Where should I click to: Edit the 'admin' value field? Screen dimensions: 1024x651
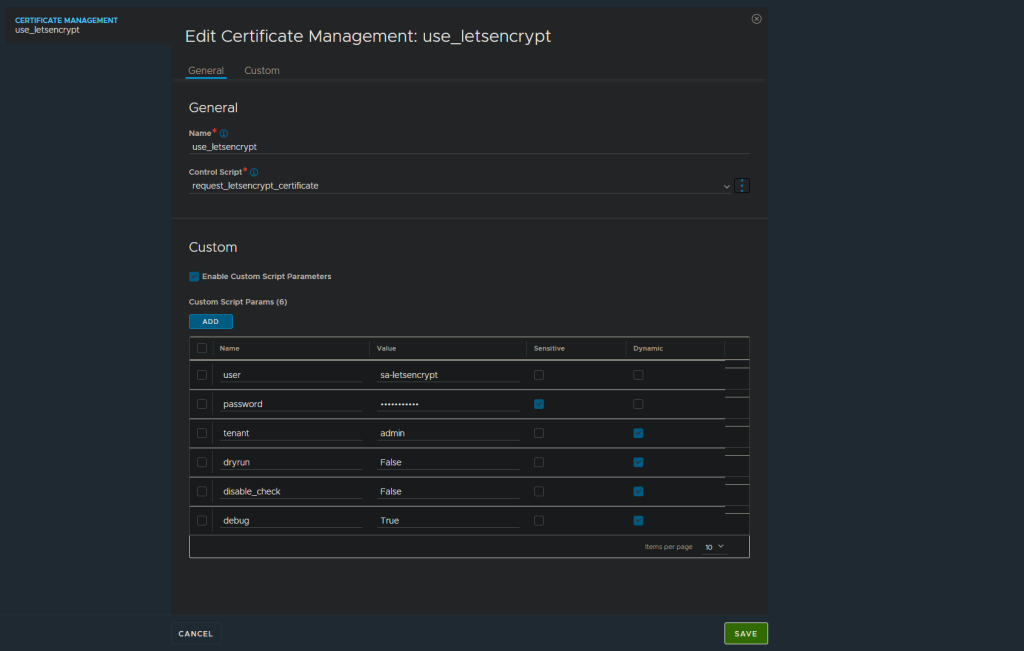448,433
